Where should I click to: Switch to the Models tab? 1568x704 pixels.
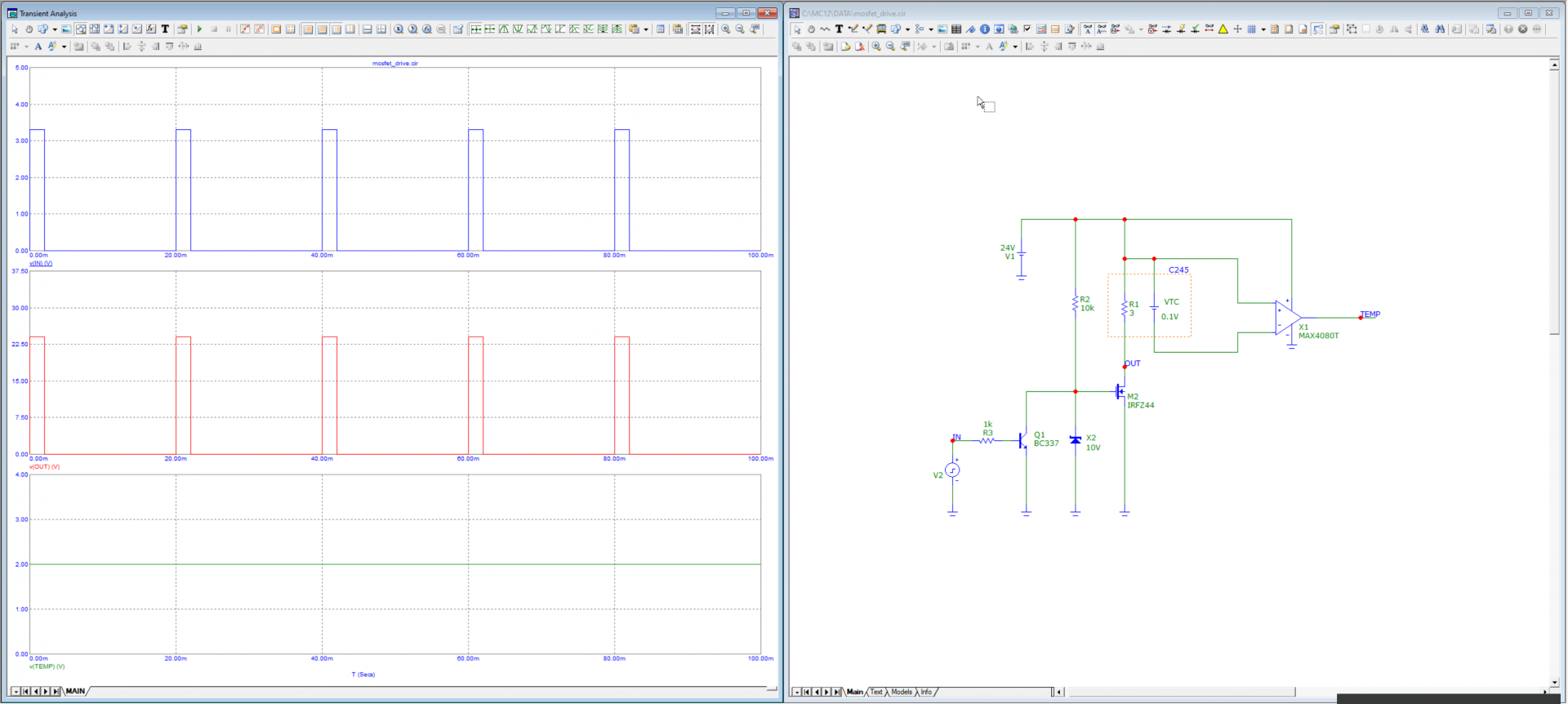tap(902, 692)
